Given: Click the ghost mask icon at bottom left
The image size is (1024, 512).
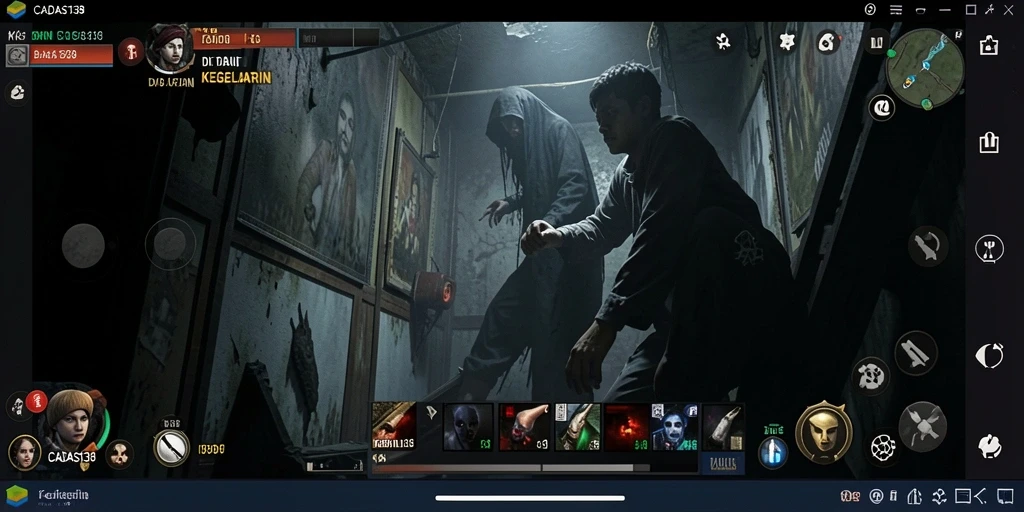Looking at the screenshot, I should [17, 405].
